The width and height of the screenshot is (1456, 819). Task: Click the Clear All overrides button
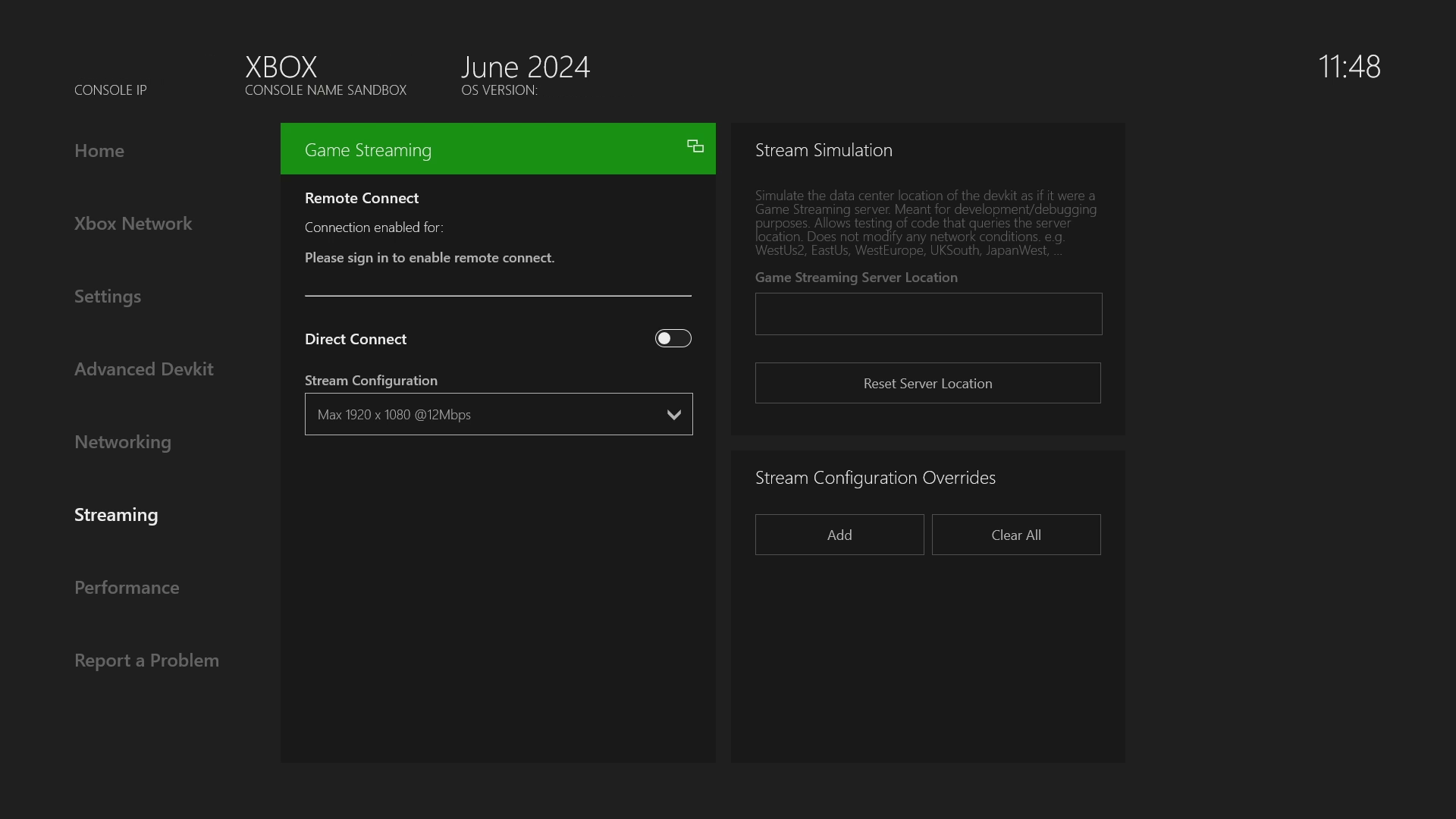[1016, 534]
